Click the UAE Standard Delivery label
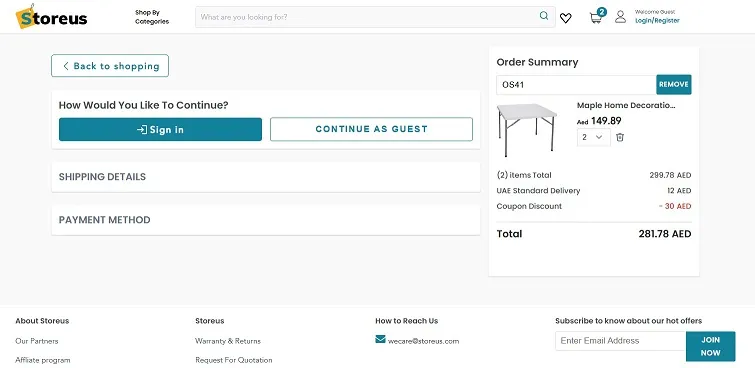 coord(538,191)
